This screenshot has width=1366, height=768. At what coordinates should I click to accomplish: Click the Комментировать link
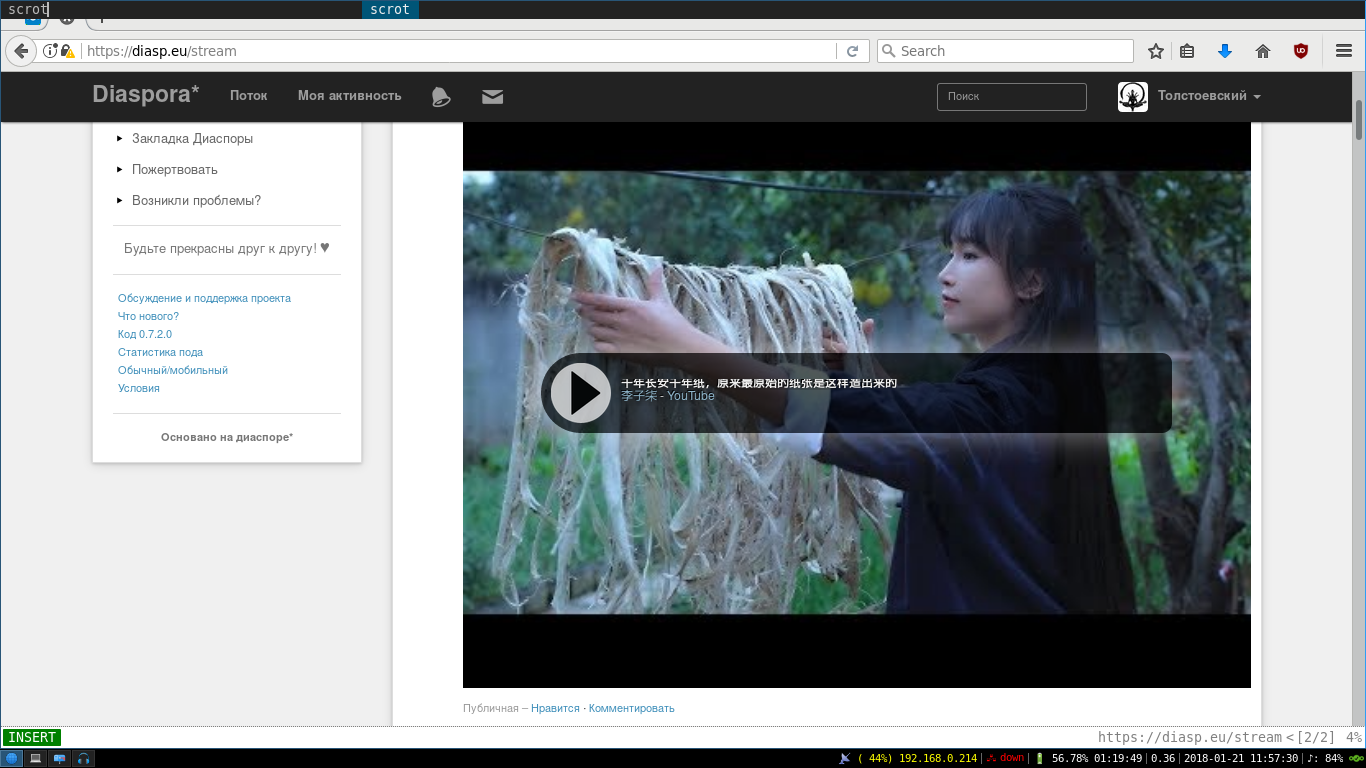(x=631, y=708)
